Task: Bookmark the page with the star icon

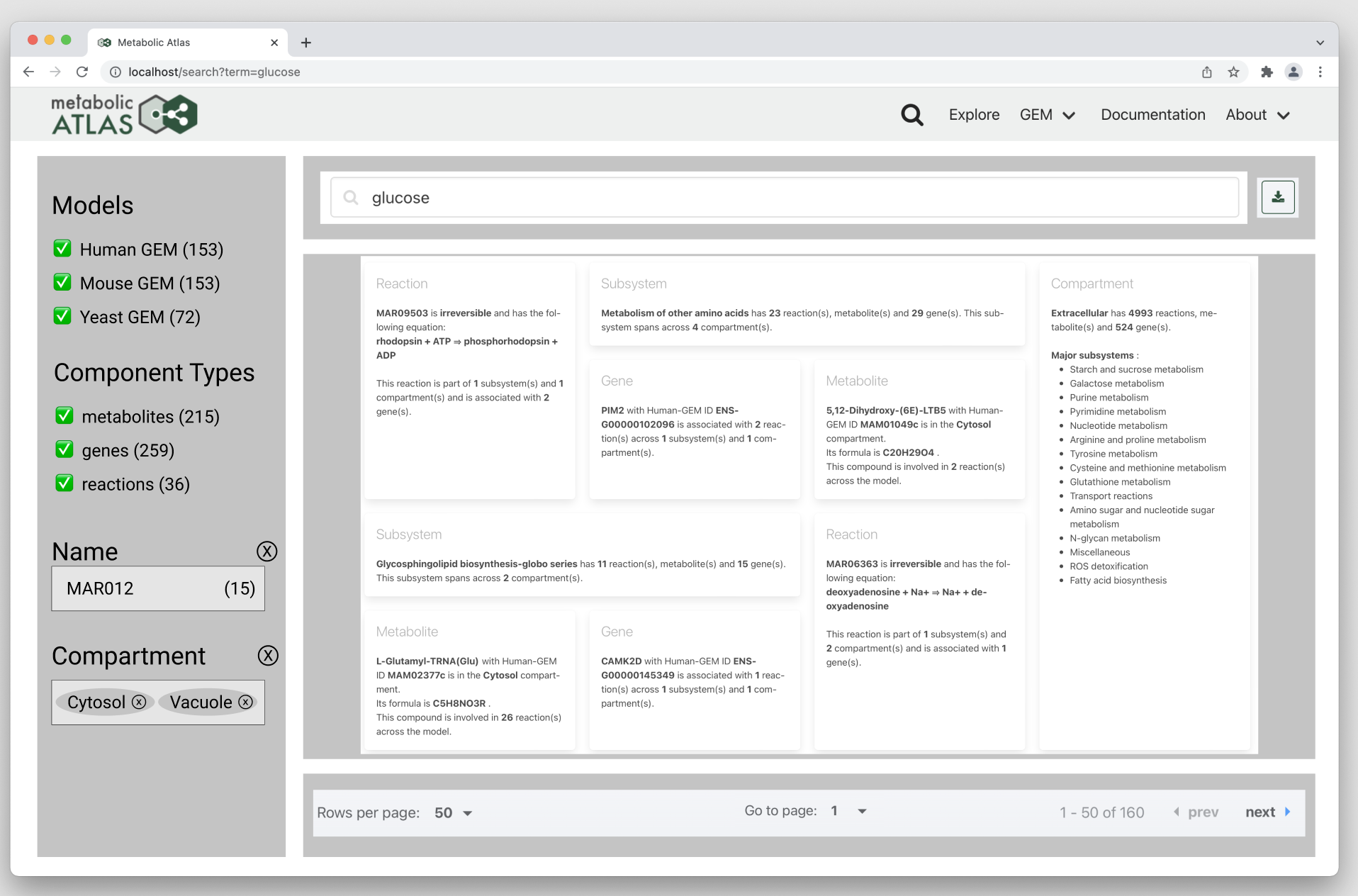Action: [1234, 72]
